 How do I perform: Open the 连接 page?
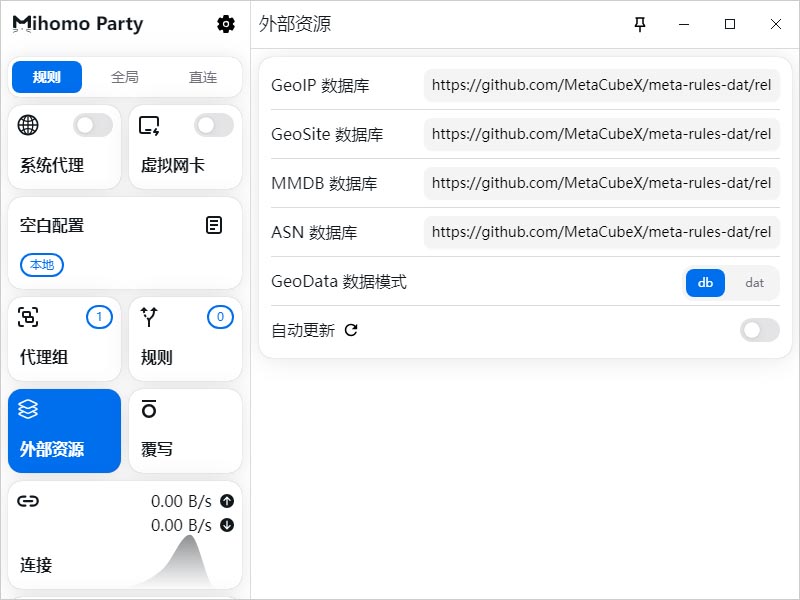click(x=125, y=535)
